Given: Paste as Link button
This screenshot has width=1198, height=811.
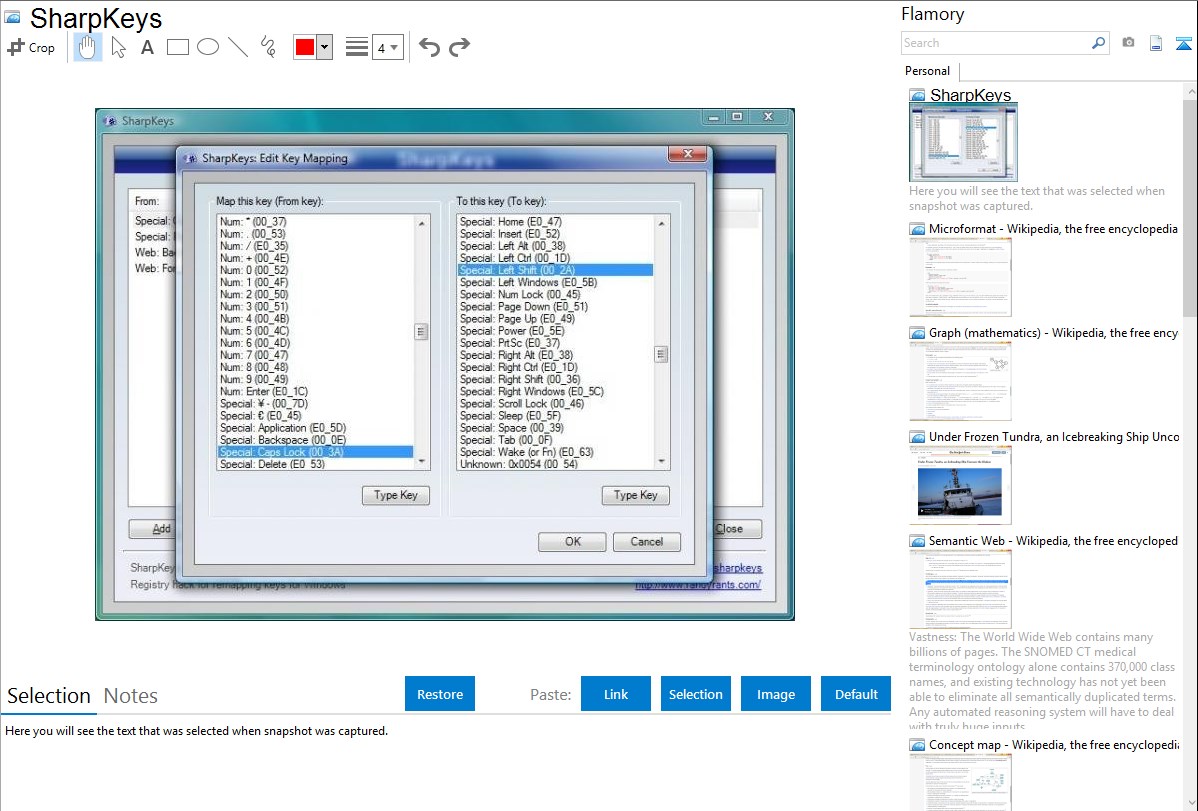Looking at the screenshot, I should pos(616,694).
